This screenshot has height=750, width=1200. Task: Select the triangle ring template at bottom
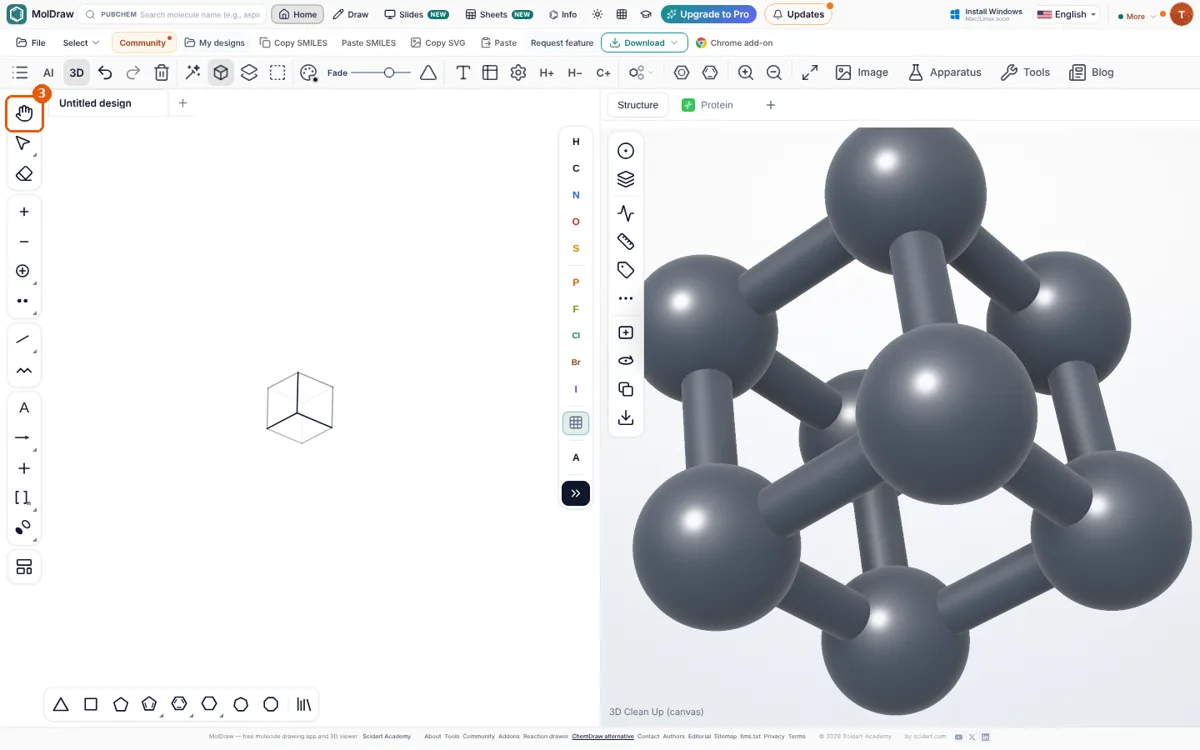pos(61,704)
